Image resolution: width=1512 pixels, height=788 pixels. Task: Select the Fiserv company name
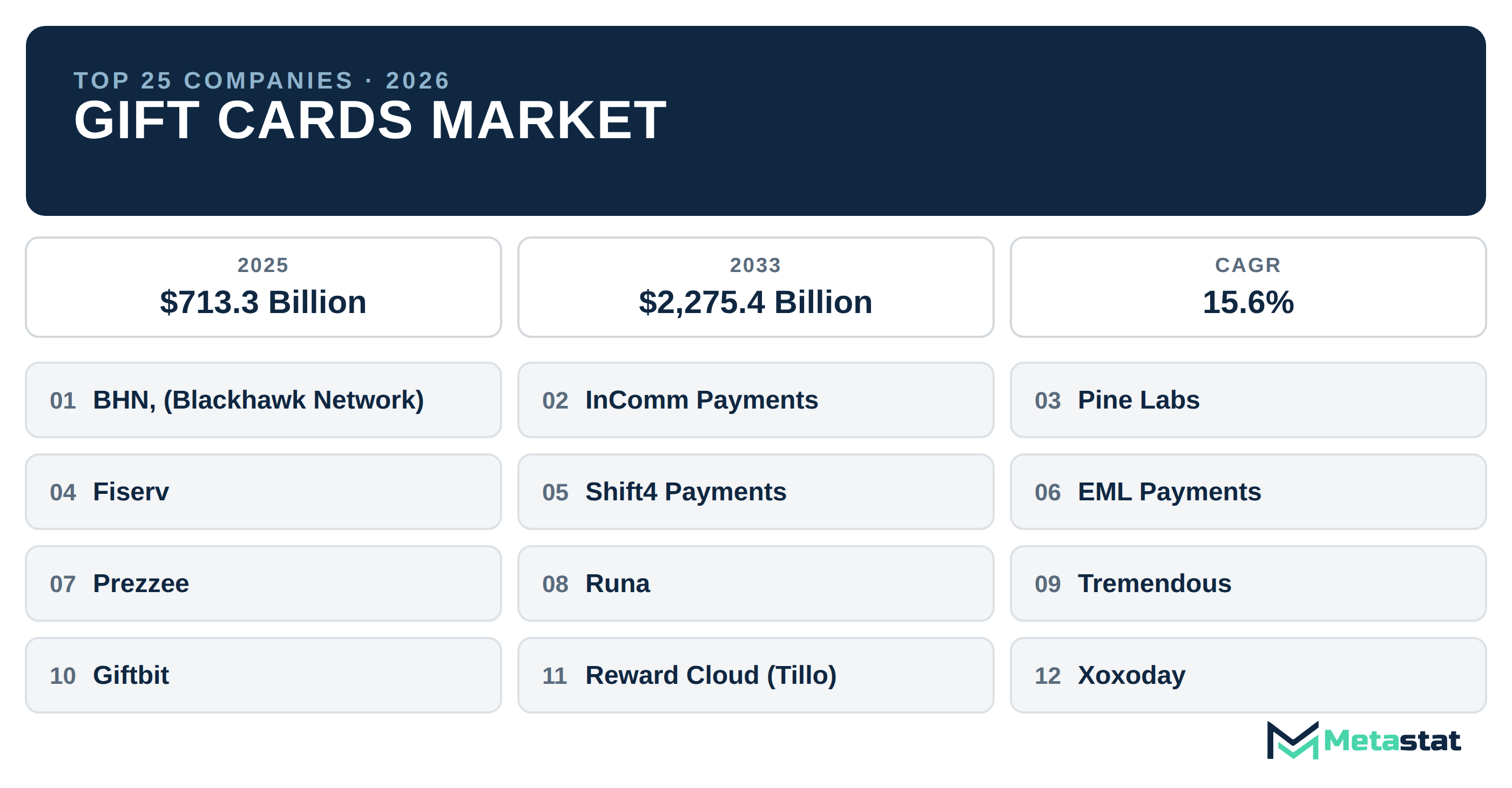pos(131,492)
